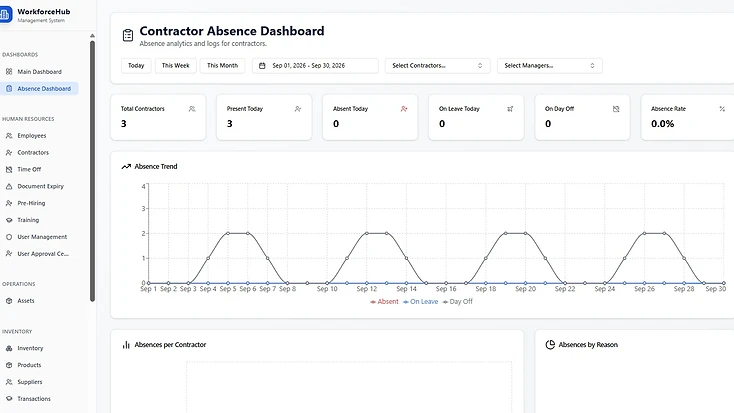
Task: Click the Sep 5 peak data point
Action: tap(228, 233)
